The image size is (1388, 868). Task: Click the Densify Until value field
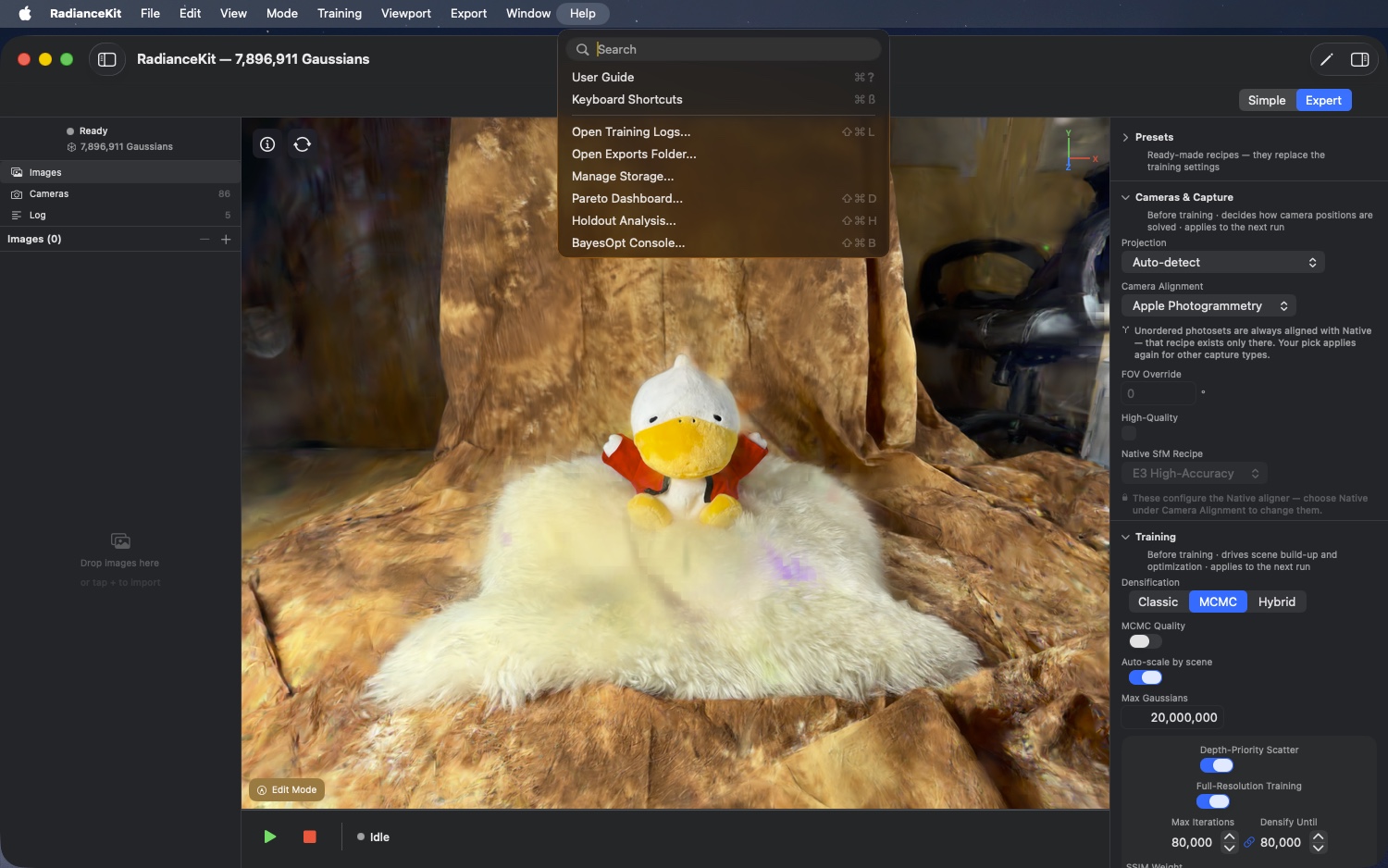tap(1281, 842)
